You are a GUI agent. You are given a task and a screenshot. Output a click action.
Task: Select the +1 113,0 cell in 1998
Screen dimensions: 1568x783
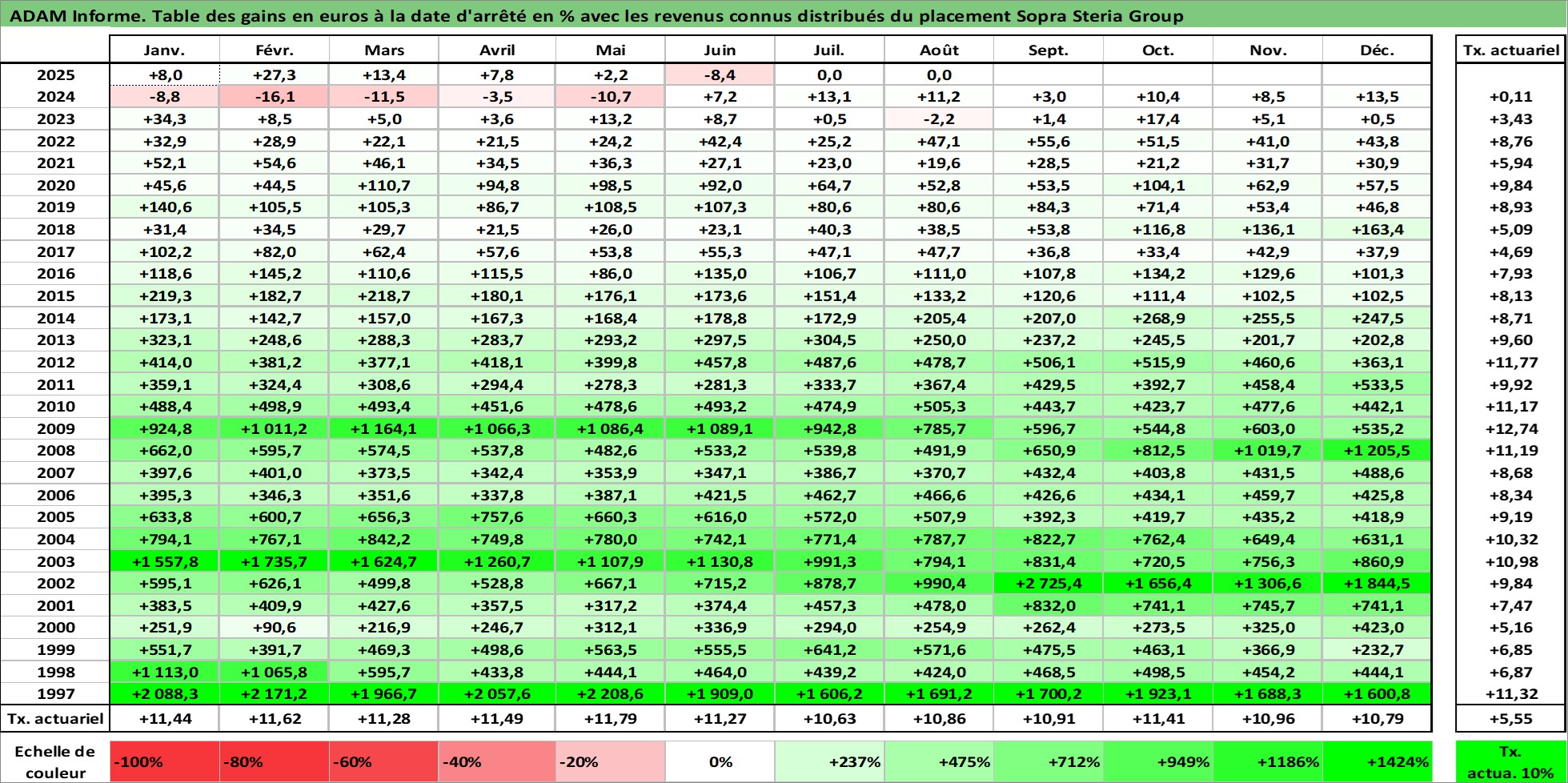click(x=164, y=673)
